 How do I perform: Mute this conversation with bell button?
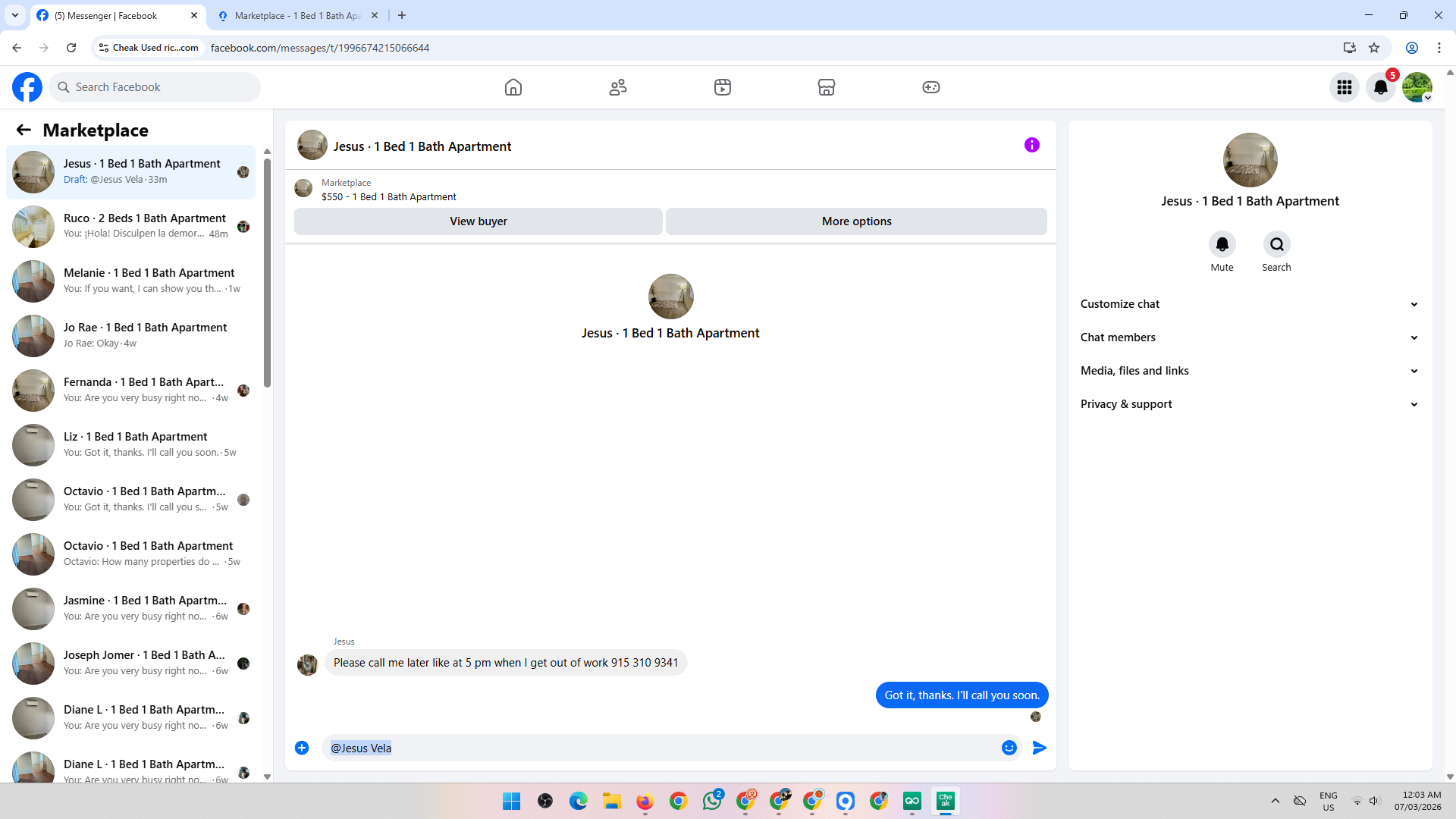coord(1222,244)
